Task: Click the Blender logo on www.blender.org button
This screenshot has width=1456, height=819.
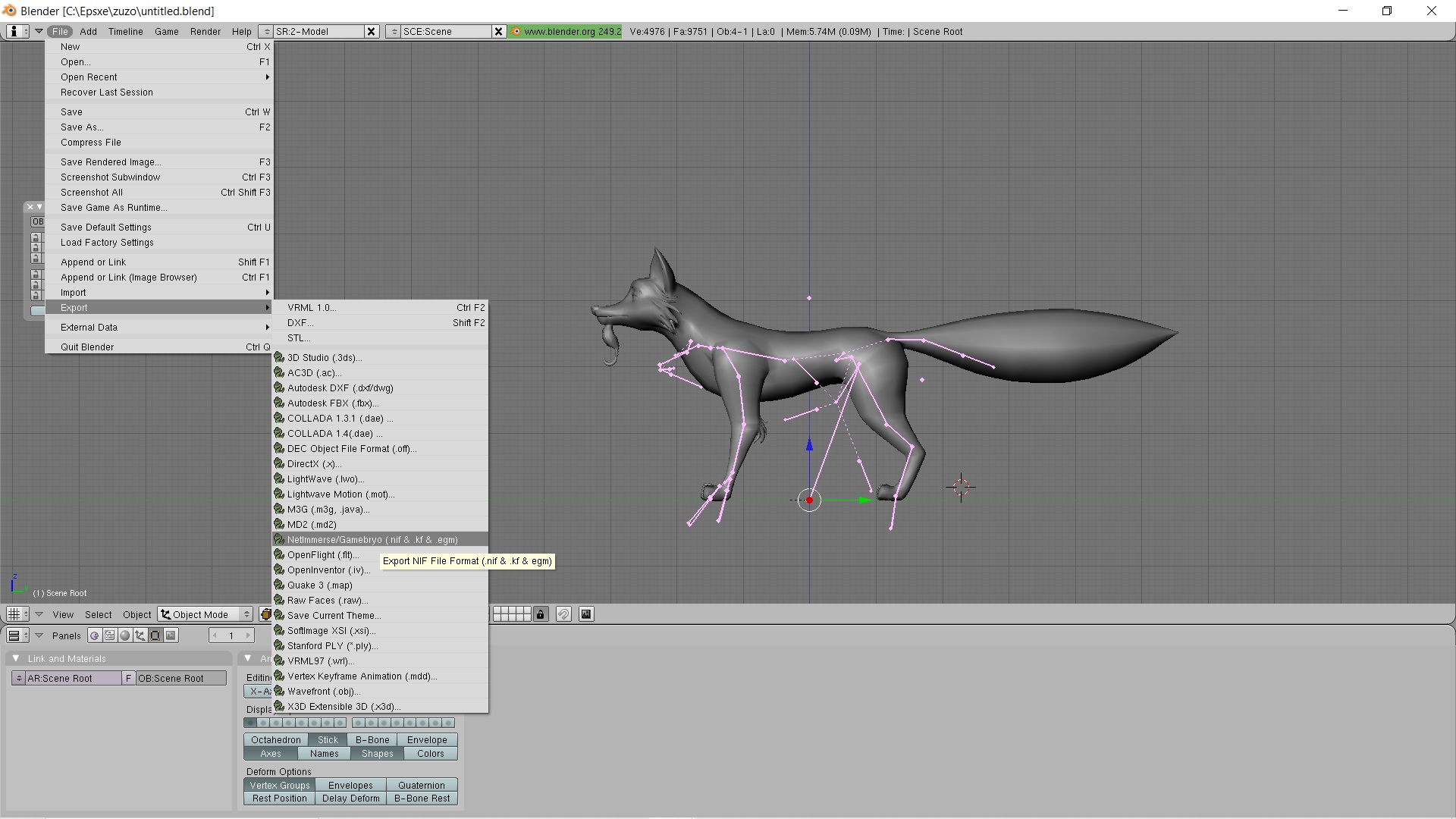Action: pyautogui.click(x=516, y=31)
